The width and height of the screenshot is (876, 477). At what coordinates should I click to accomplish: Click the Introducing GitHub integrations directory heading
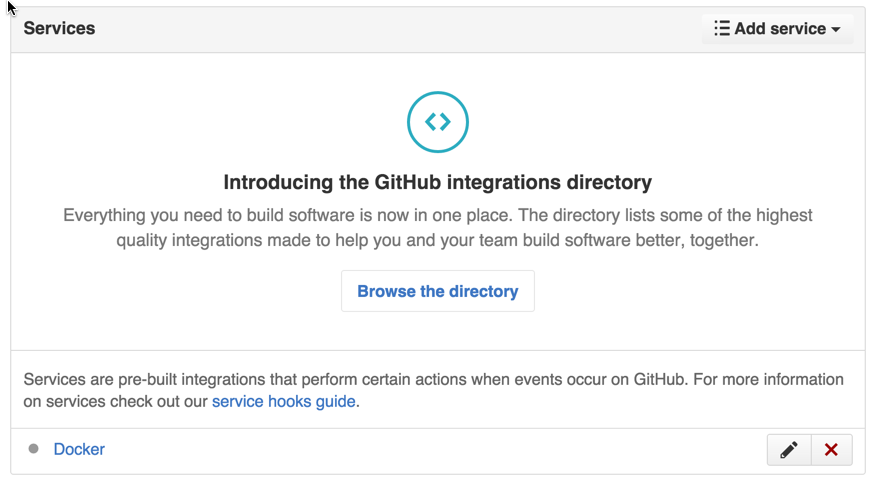coord(437,182)
